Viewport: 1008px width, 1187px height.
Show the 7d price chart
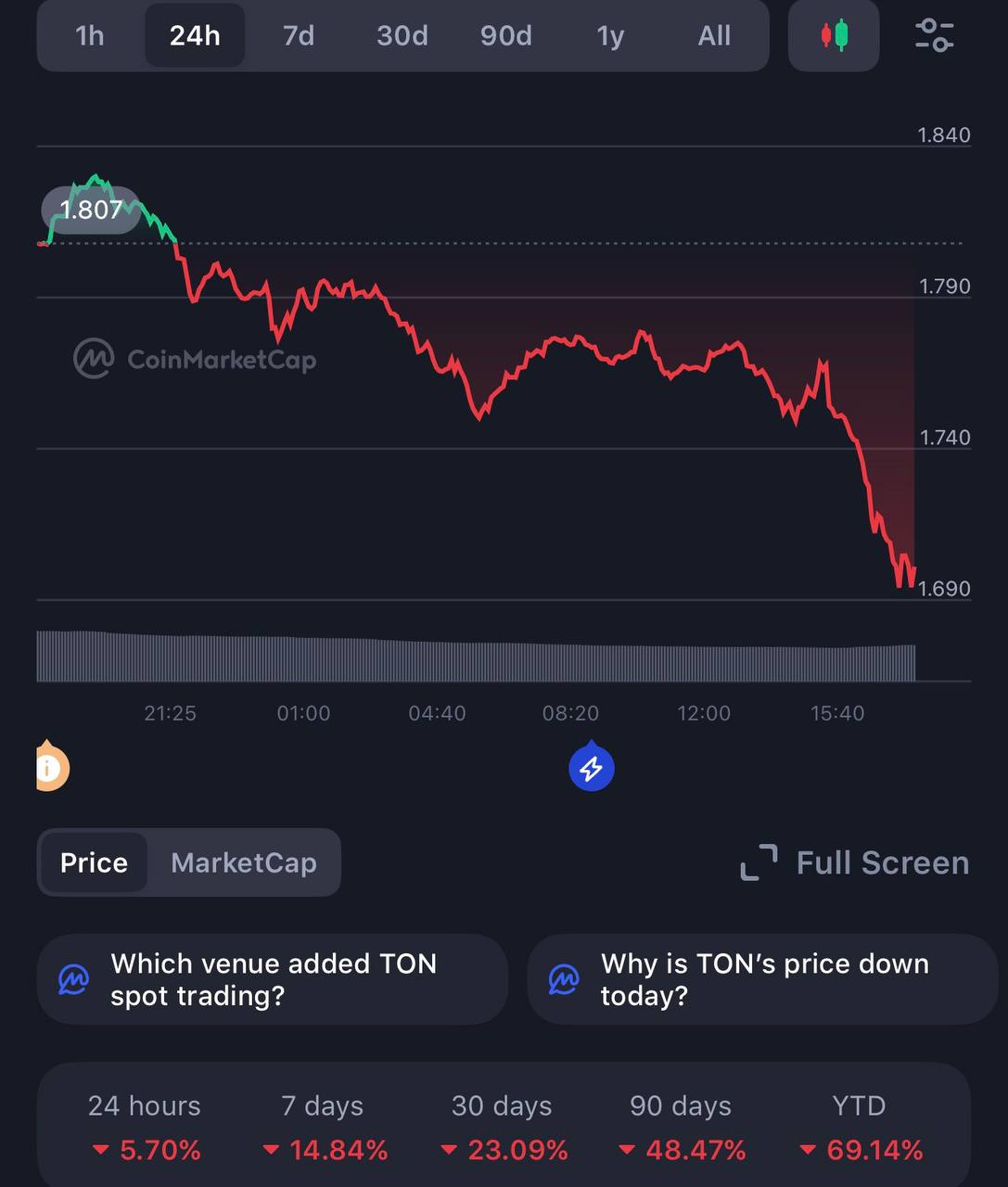299,36
